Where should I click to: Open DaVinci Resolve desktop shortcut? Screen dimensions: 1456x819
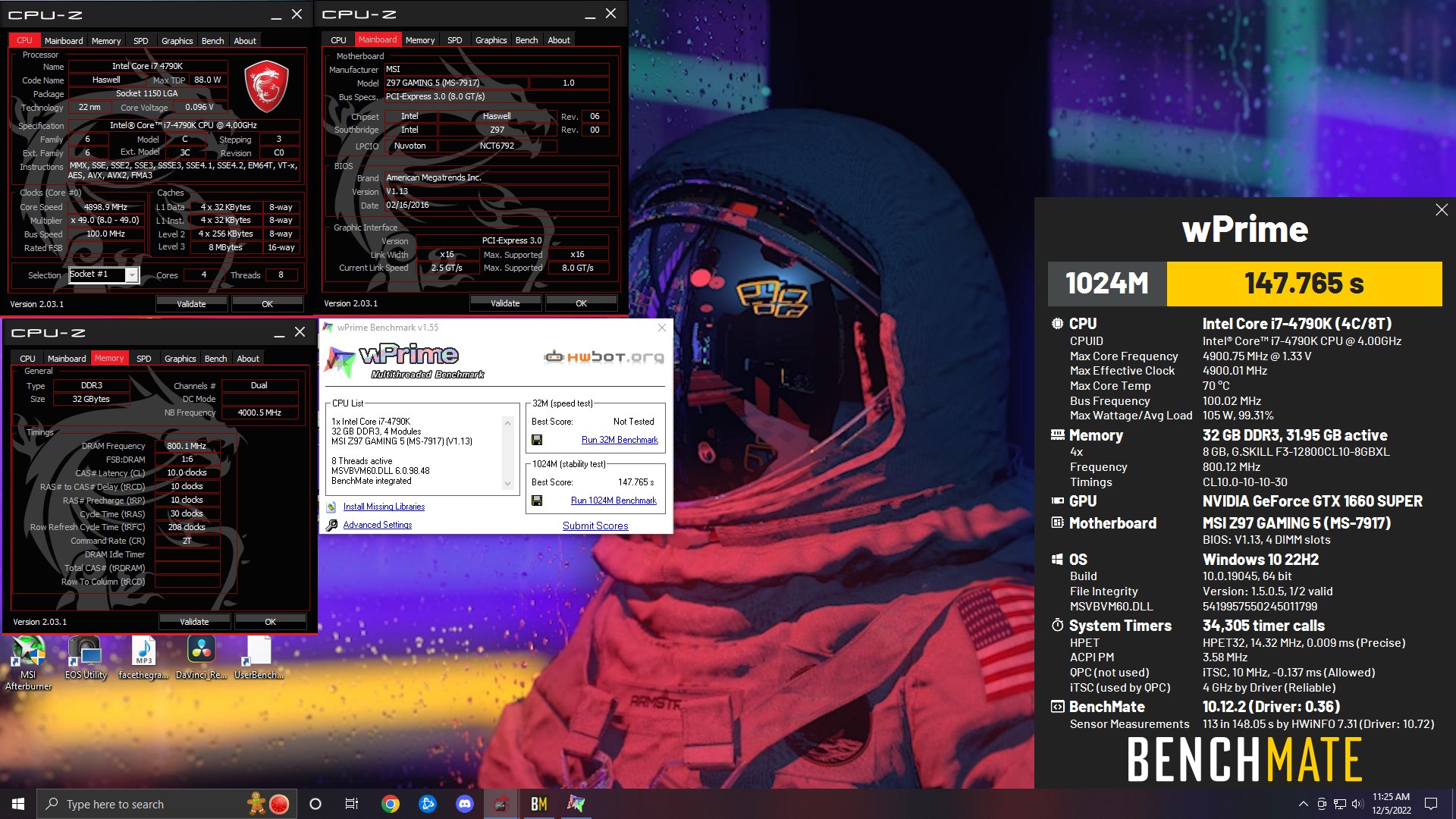201,657
